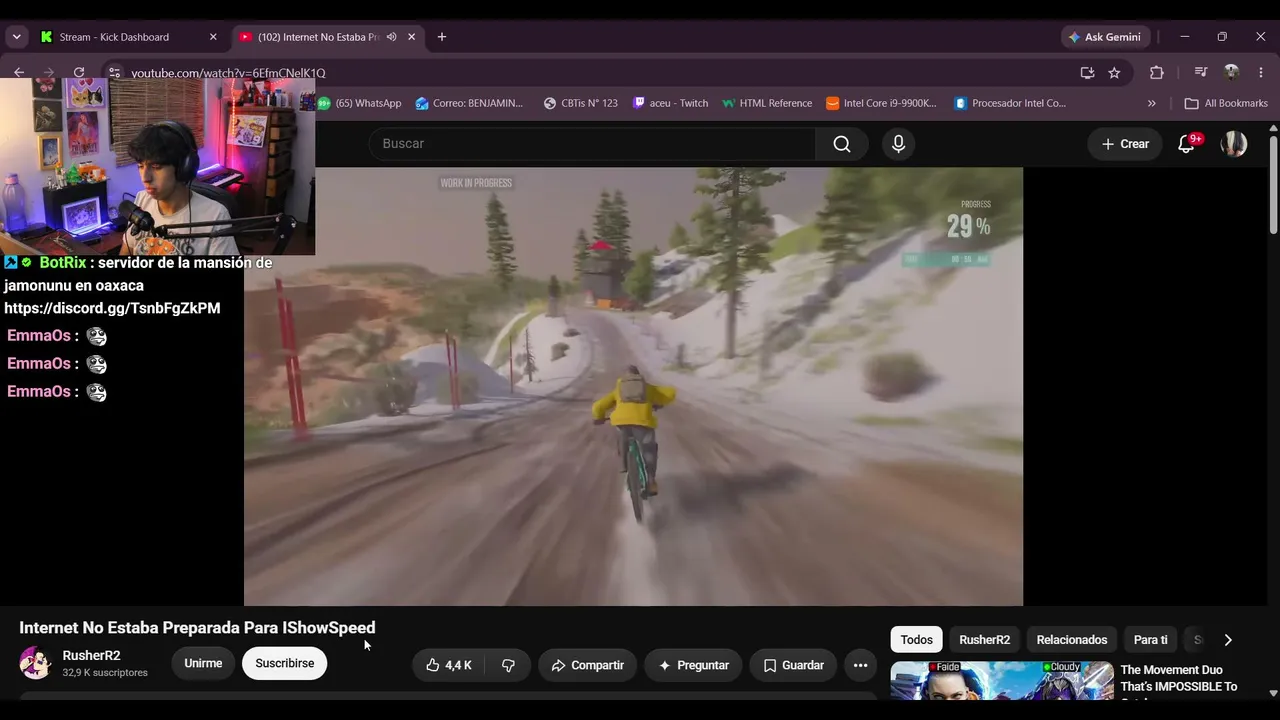The image size is (1280, 720).
Task: Open the (65) WhatsApp bookmark
Action: 360,103
